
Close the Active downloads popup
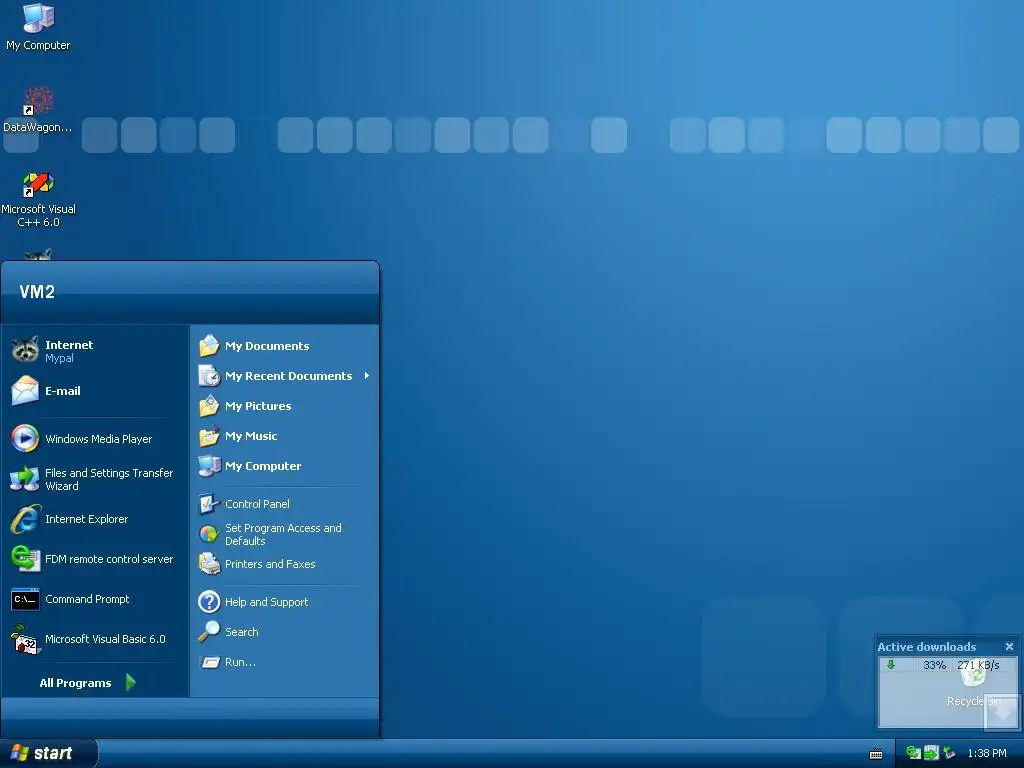[1009, 647]
